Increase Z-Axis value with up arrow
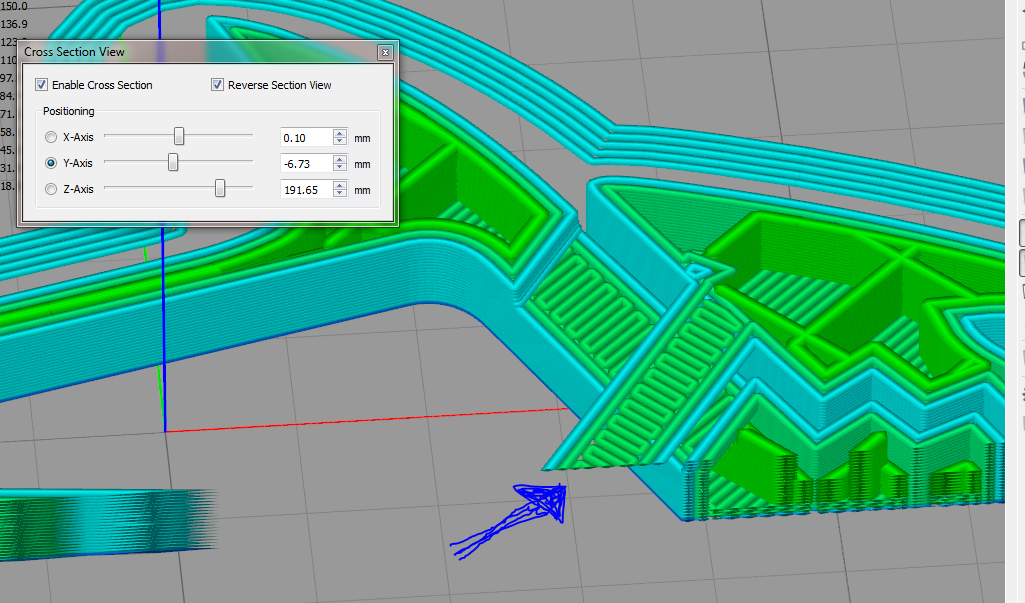Viewport: 1025px width, 603px height. point(339,186)
